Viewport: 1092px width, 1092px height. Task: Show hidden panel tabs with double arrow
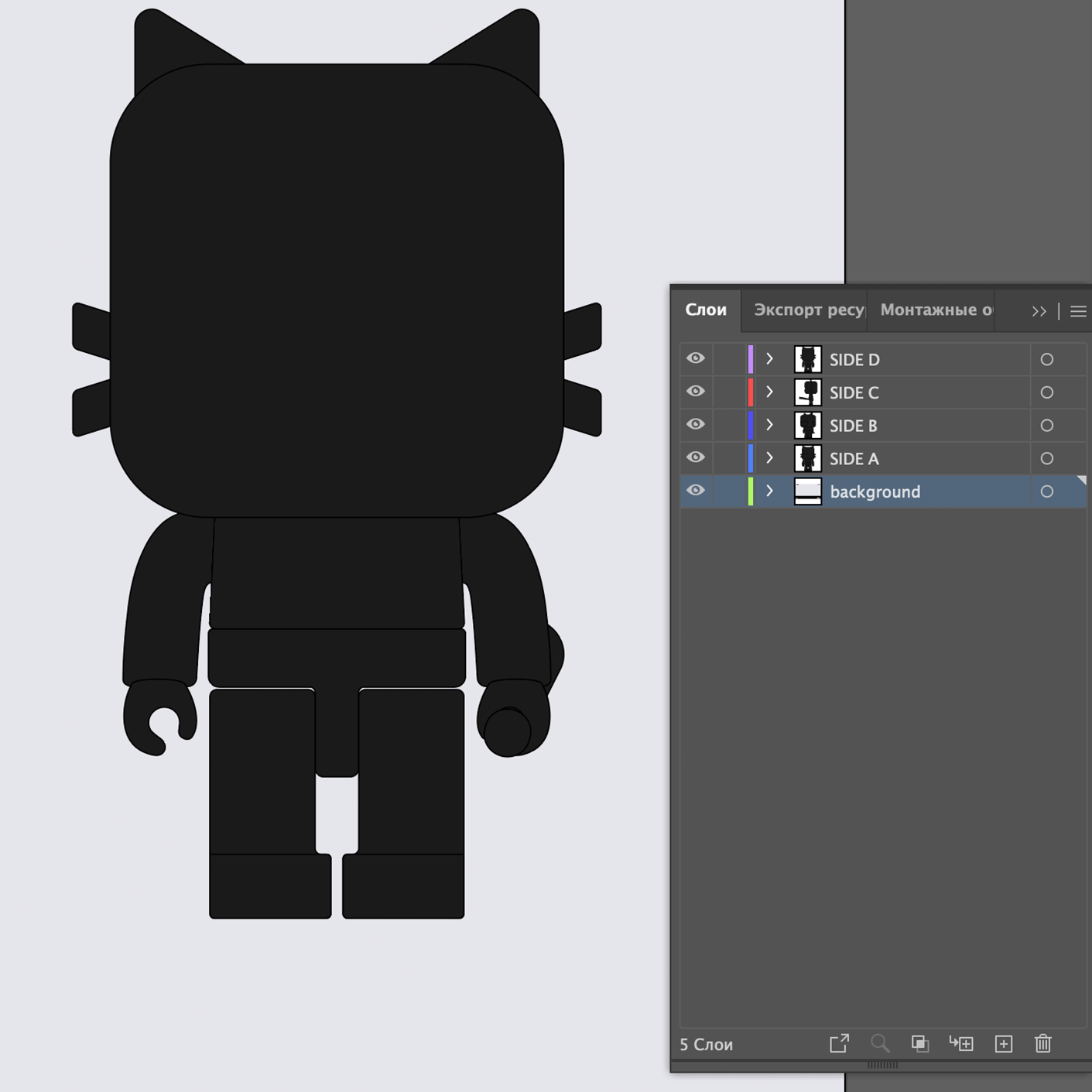click(x=1039, y=311)
